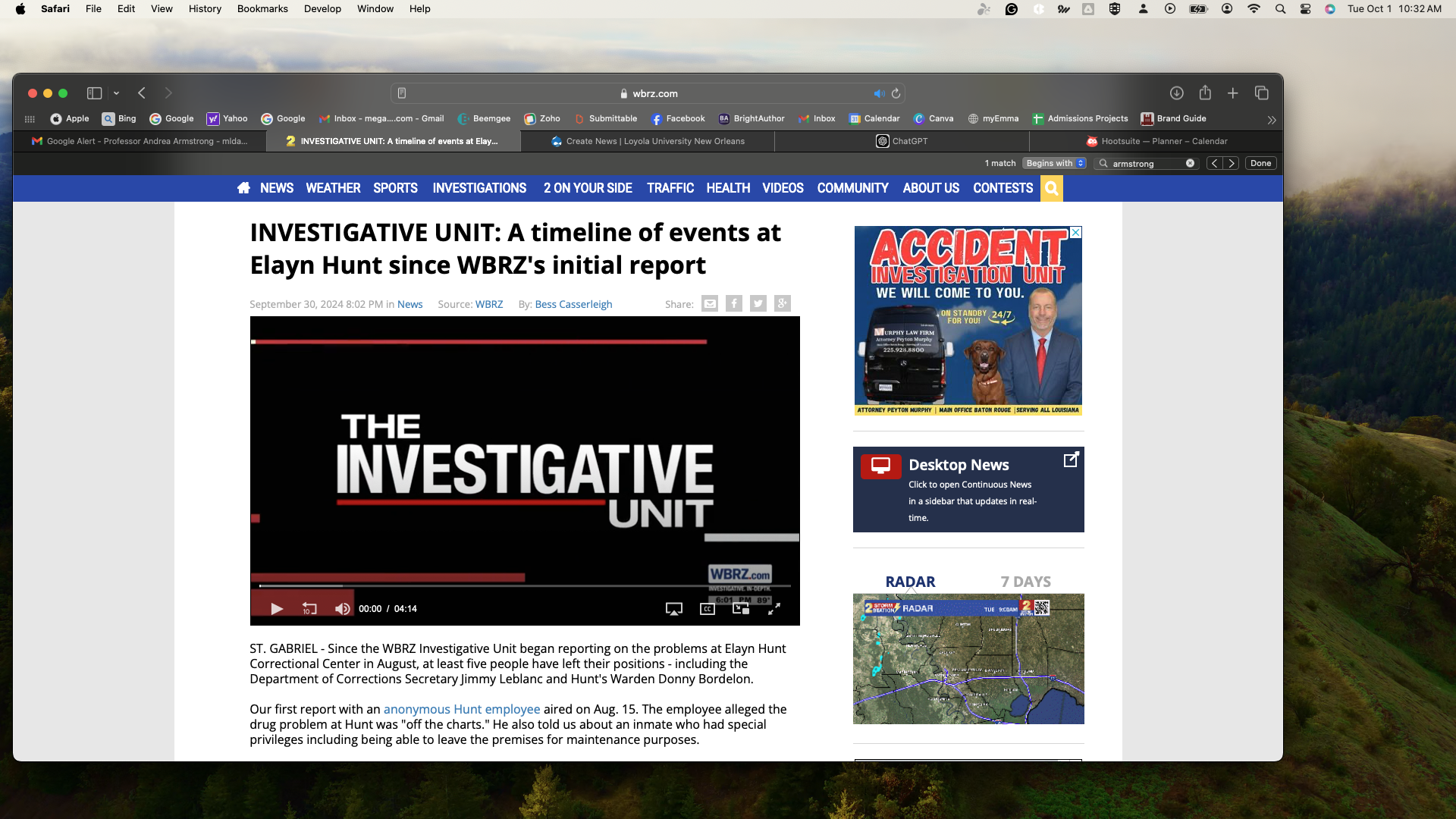Mute tab audio in address bar

879,93
